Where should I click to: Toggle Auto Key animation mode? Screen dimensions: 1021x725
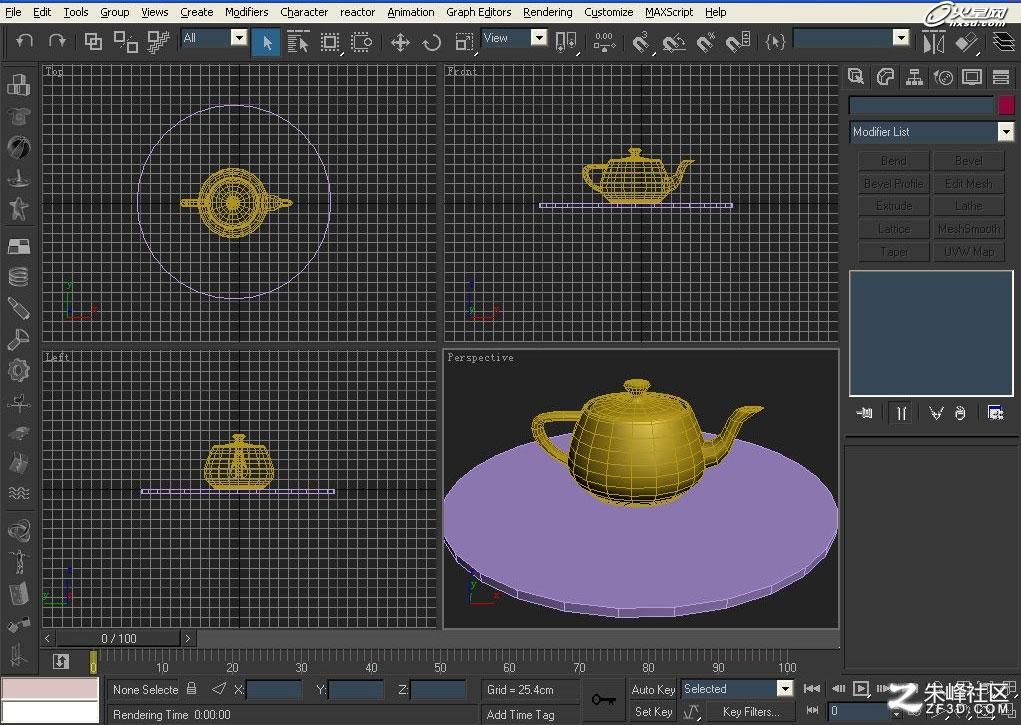click(x=652, y=689)
